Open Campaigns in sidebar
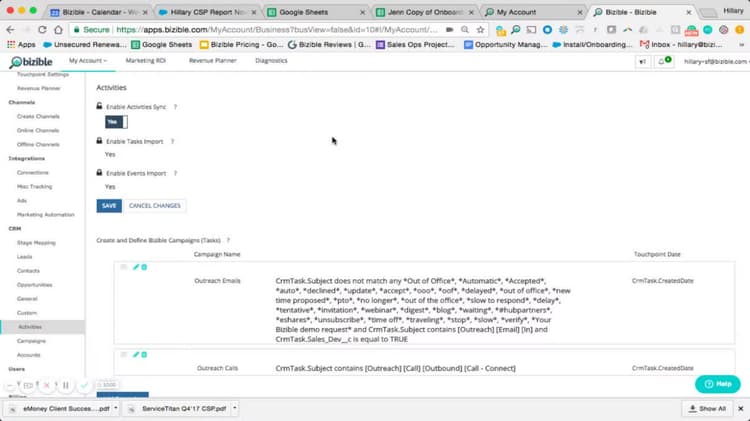The width and height of the screenshot is (750, 421). [31, 341]
